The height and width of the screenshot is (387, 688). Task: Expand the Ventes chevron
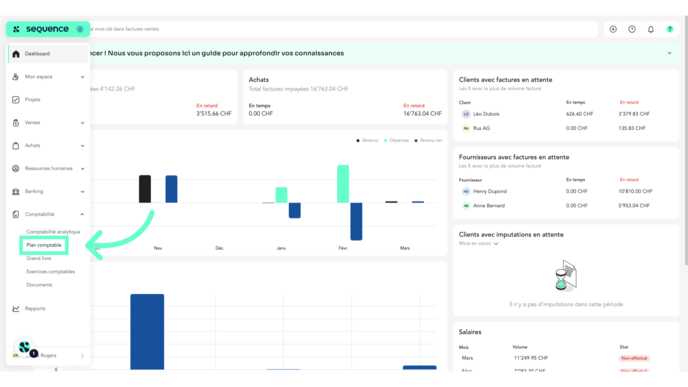pos(82,123)
